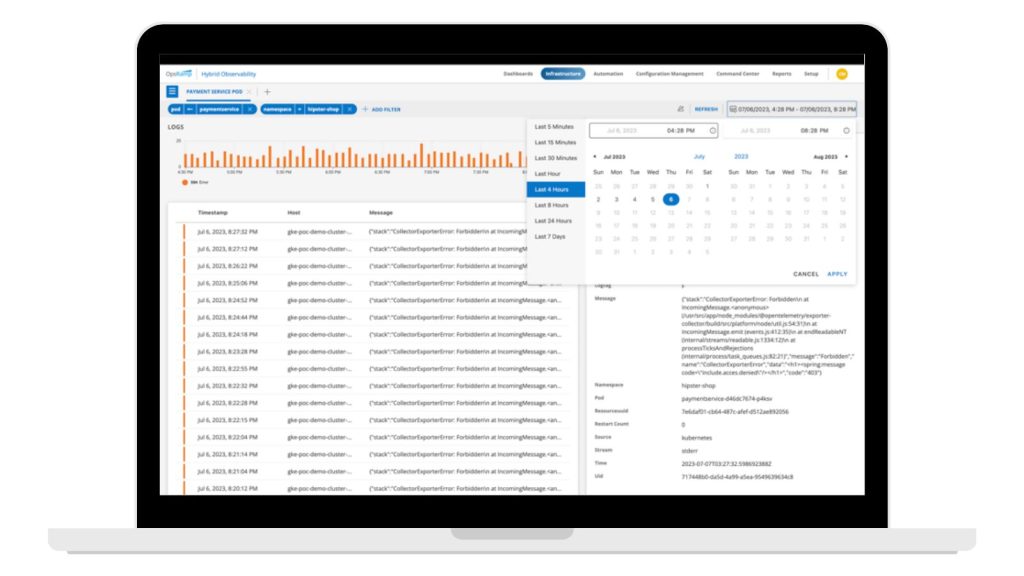Go to previous month in calendar
The image size is (1024, 576).
point(595,157)
